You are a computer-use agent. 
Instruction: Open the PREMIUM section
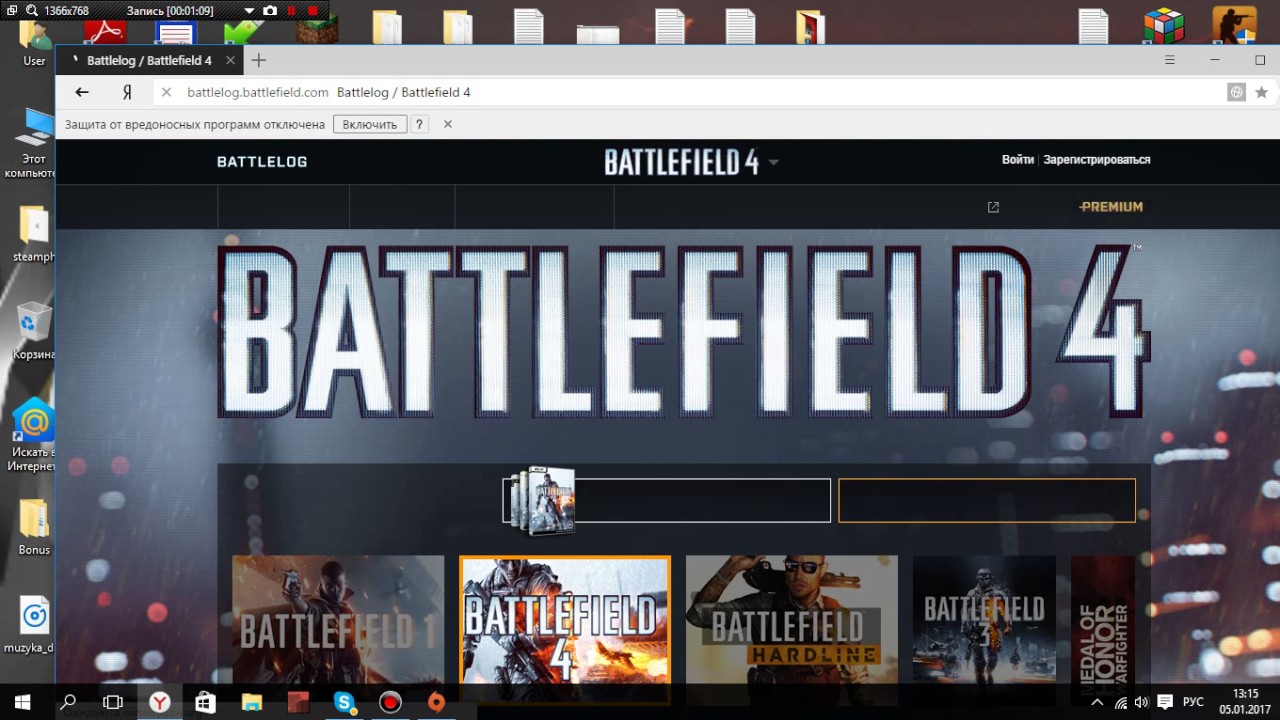[x=1111, y=207]
